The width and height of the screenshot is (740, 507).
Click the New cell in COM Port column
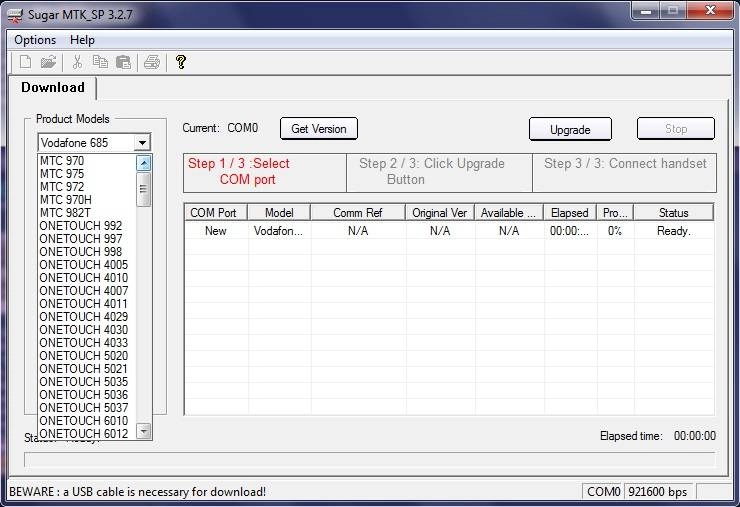click(x=216, y=231)
